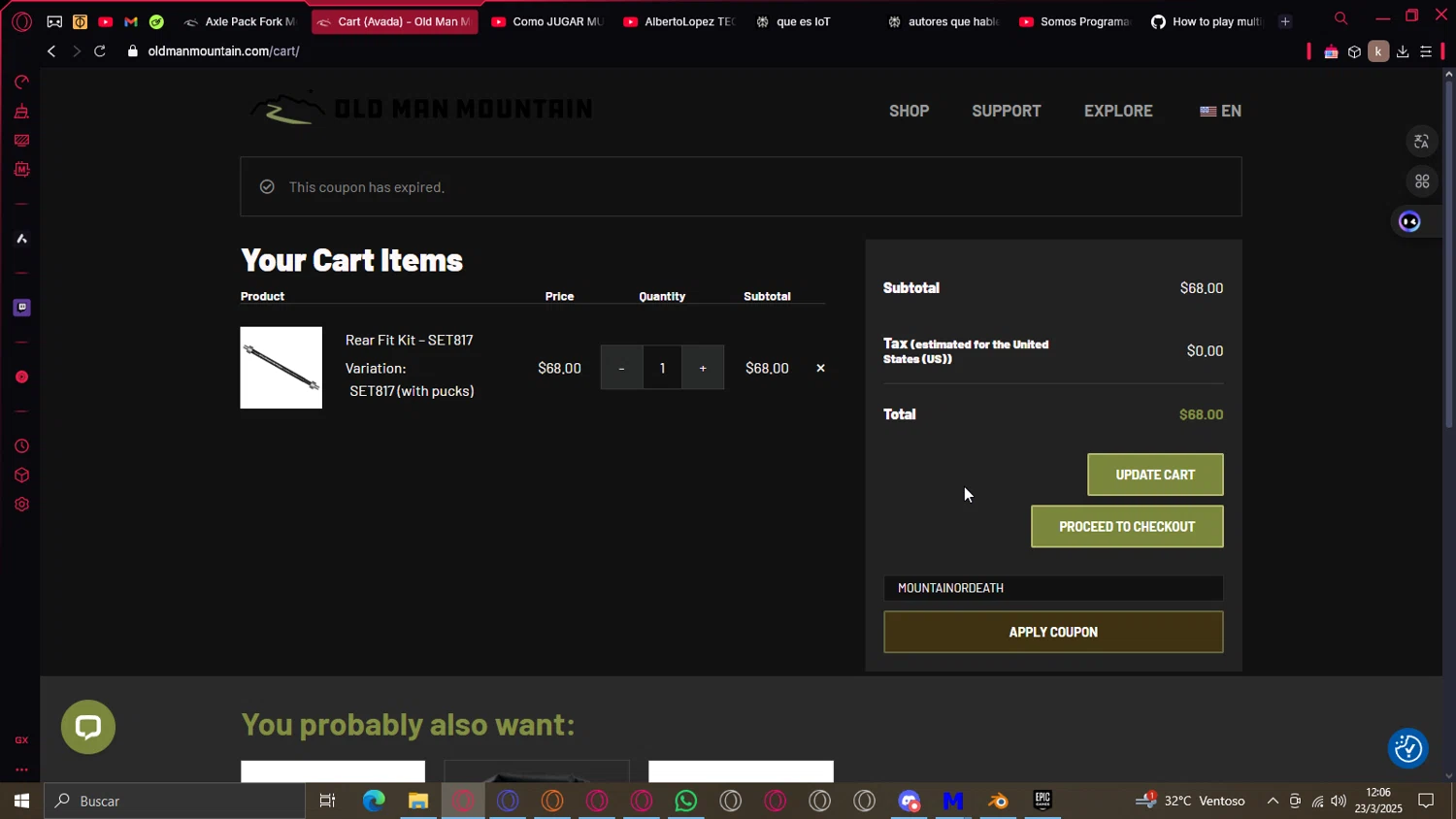Click the Buscar taskbar search box

pos(175,801)
